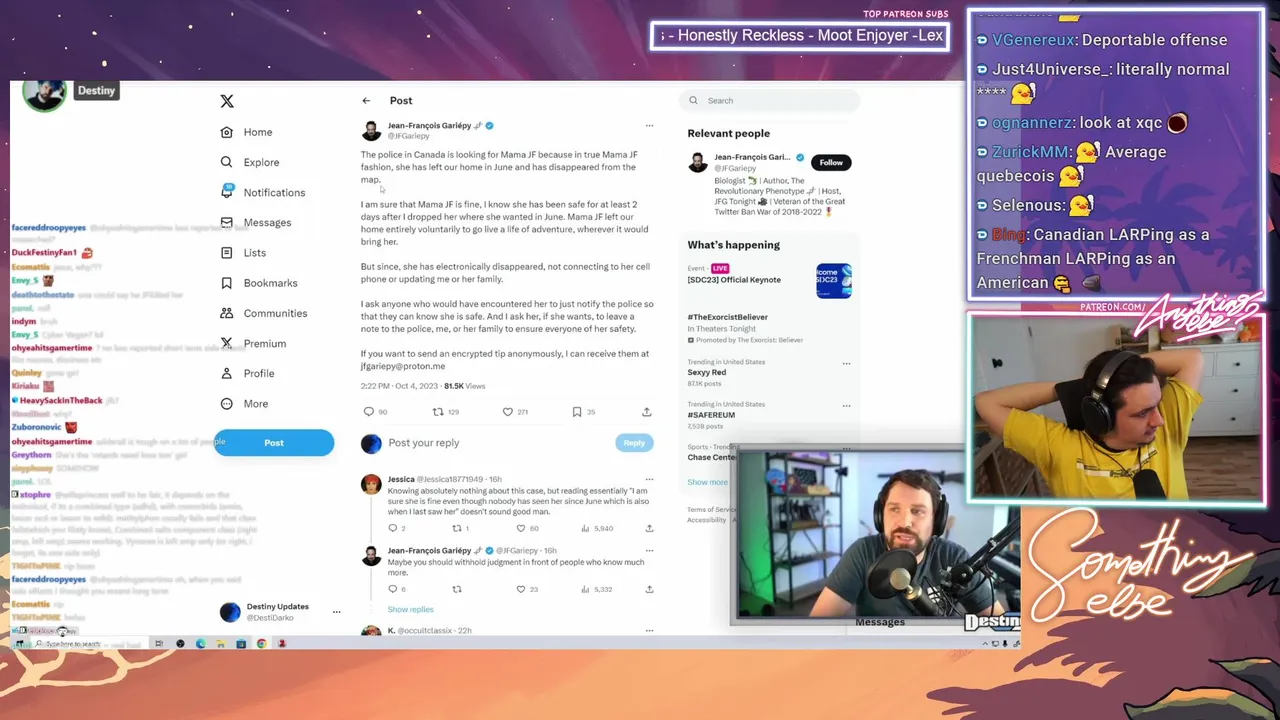Click the Show replies link
1280x720 pixels.
[410, 609]
